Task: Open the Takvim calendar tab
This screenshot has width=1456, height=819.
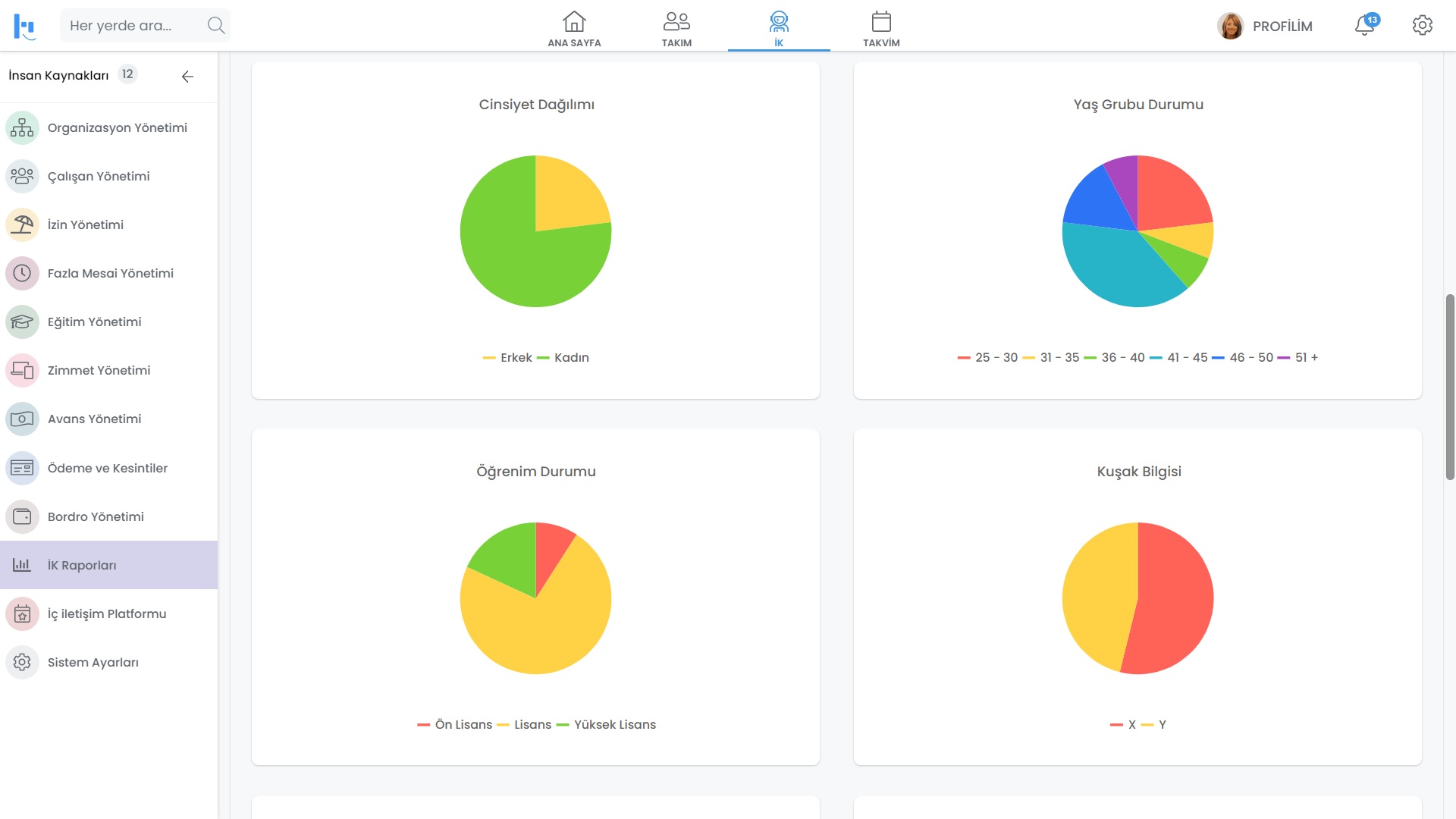Action: [881, 29]
